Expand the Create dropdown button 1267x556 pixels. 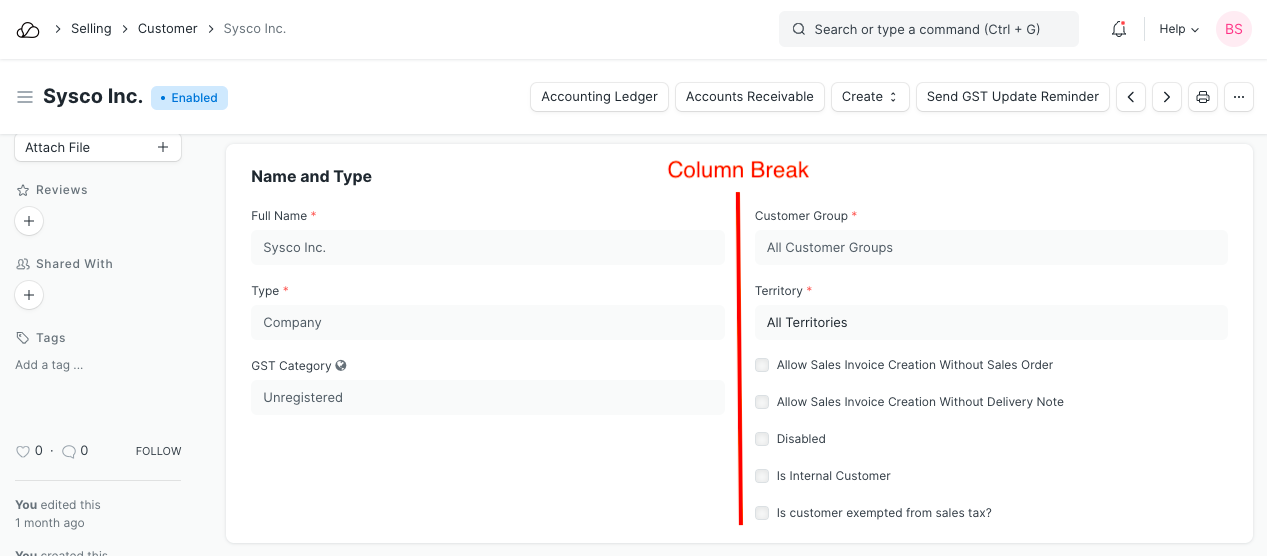tap(869, 97)
